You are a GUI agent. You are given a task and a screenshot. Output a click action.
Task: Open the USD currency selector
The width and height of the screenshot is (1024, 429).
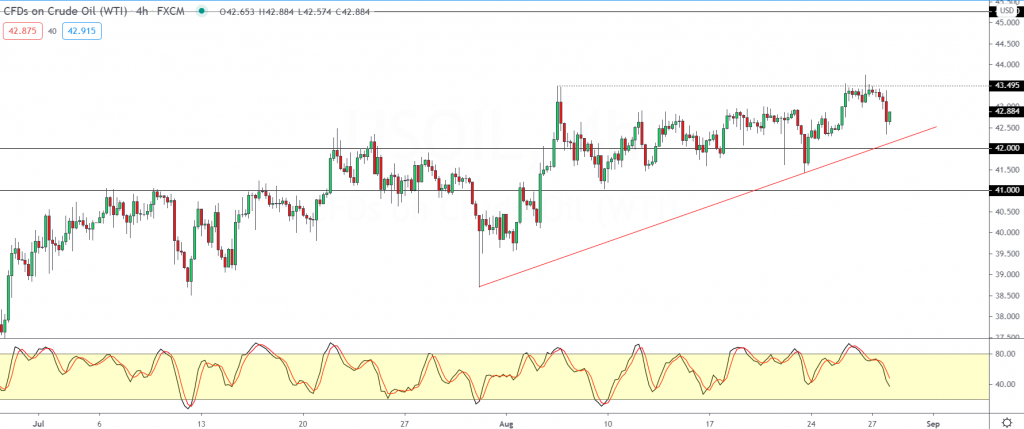click(x=1006, y=11)
